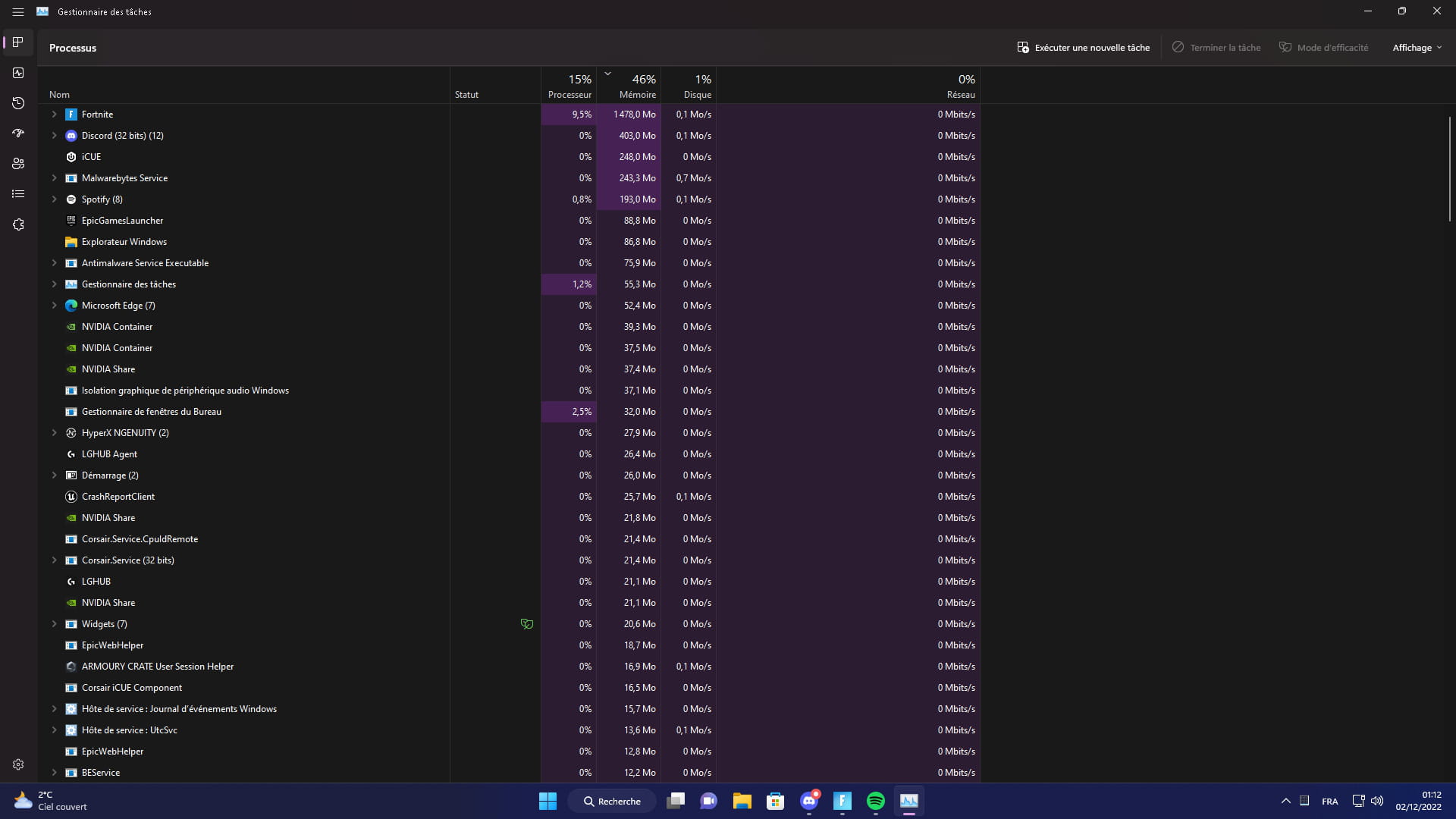Click the Spotify process icon
The width and height of the screenshot is (1456, 819).
[x=71, y=199]
